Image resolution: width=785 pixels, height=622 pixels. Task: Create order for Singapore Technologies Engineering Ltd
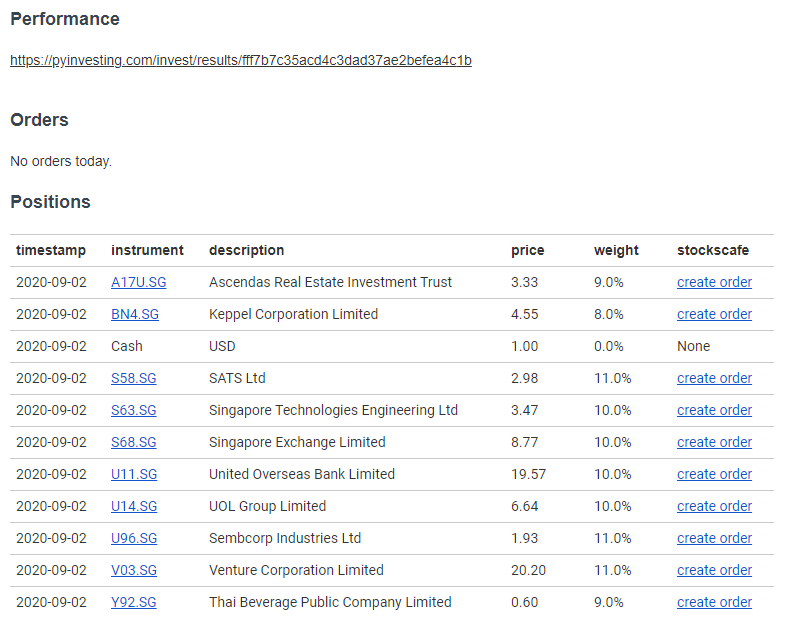(x=714, y=411)
